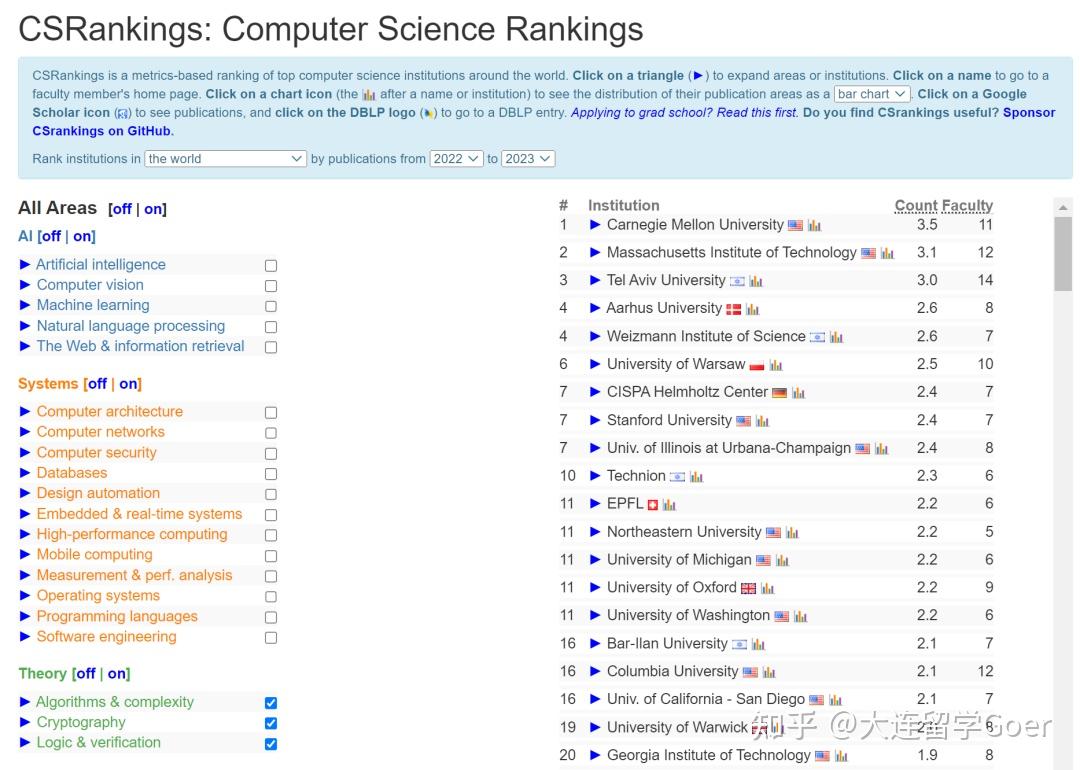Expand the Carnegie Mellon University entry
The image size is (1080, 770).
point(595,225)
